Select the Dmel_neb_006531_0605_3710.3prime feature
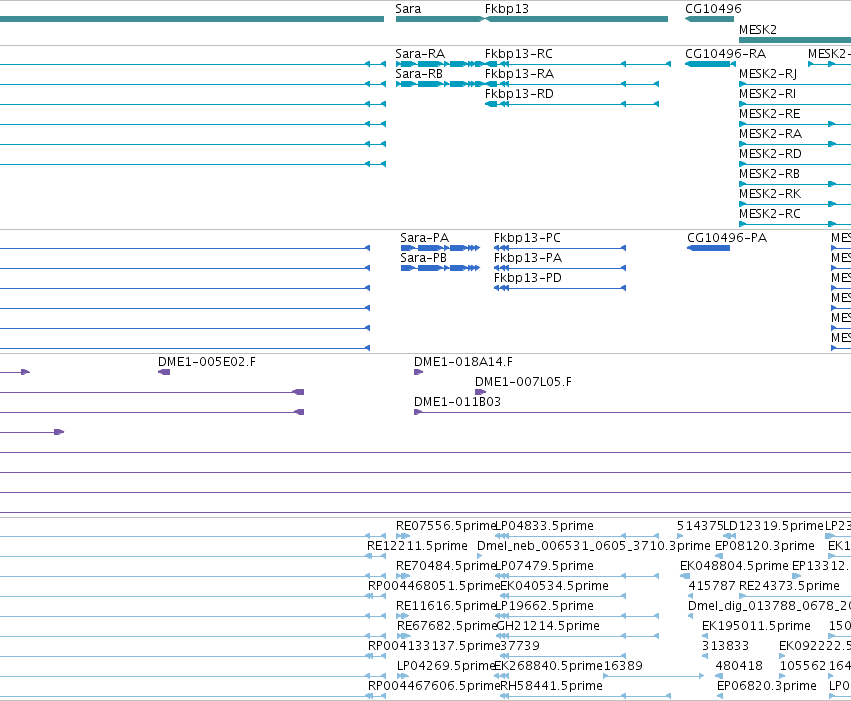The image size is (851, 701). [479, 556]
